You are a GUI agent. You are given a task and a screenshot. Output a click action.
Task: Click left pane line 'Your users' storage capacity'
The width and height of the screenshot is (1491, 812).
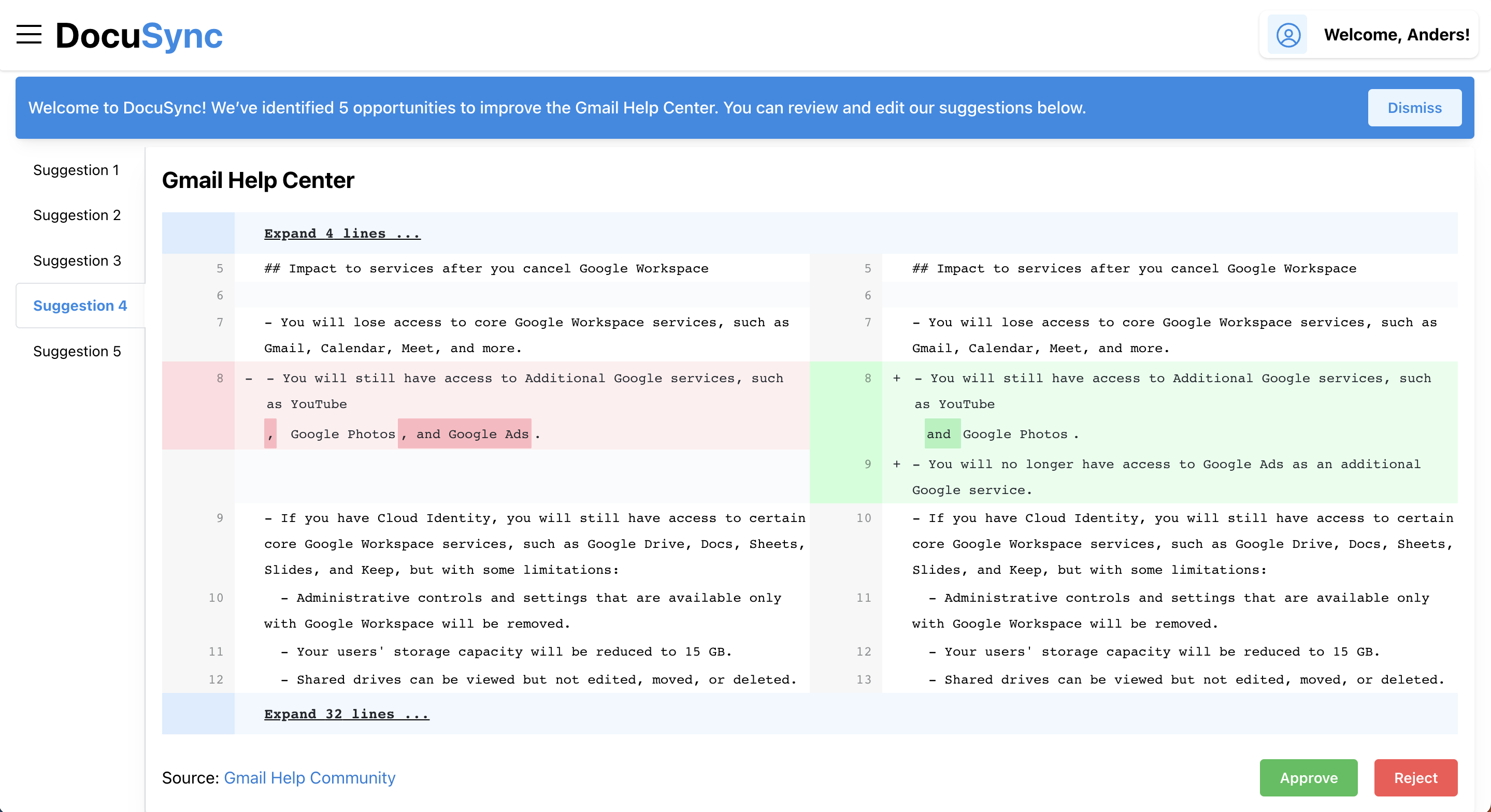pos(506,651)
